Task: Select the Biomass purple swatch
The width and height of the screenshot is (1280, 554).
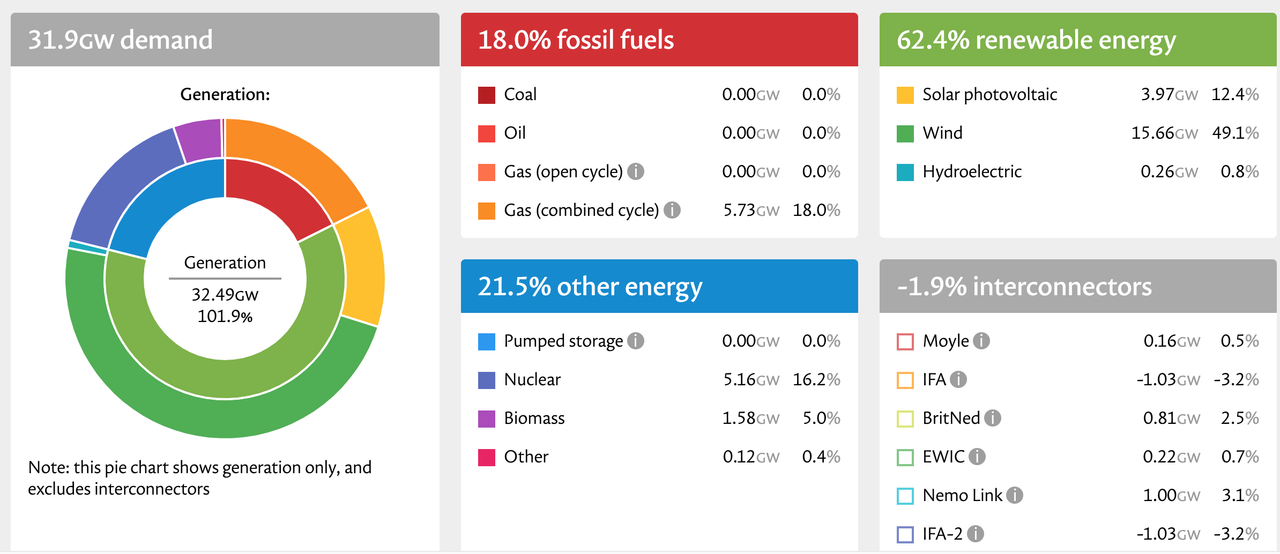Action: (x=487, y=418)
